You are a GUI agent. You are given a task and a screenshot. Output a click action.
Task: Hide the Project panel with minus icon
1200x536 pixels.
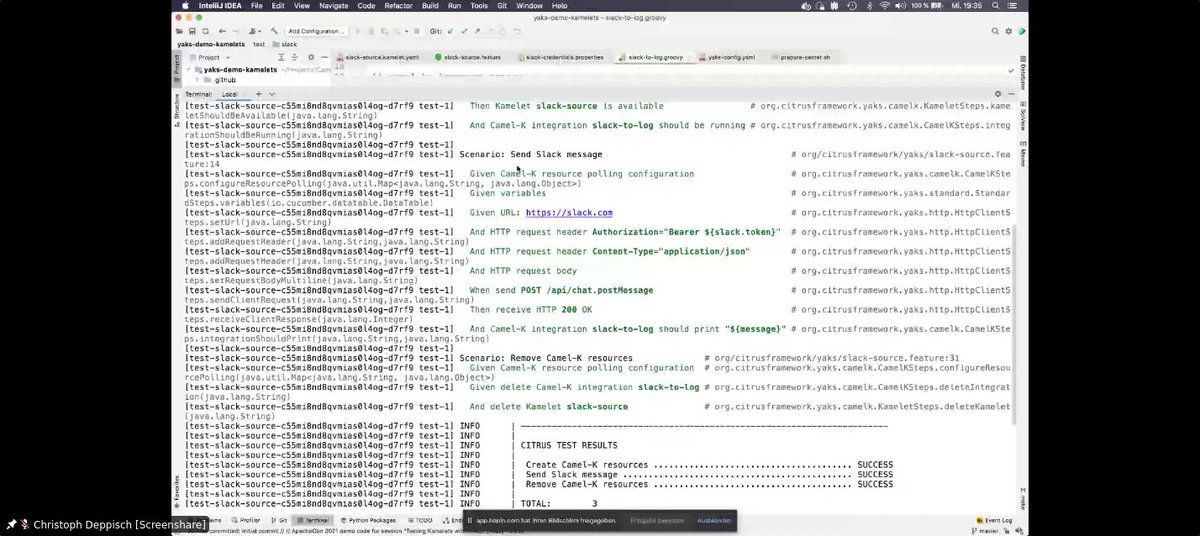[x=324, y=57]
